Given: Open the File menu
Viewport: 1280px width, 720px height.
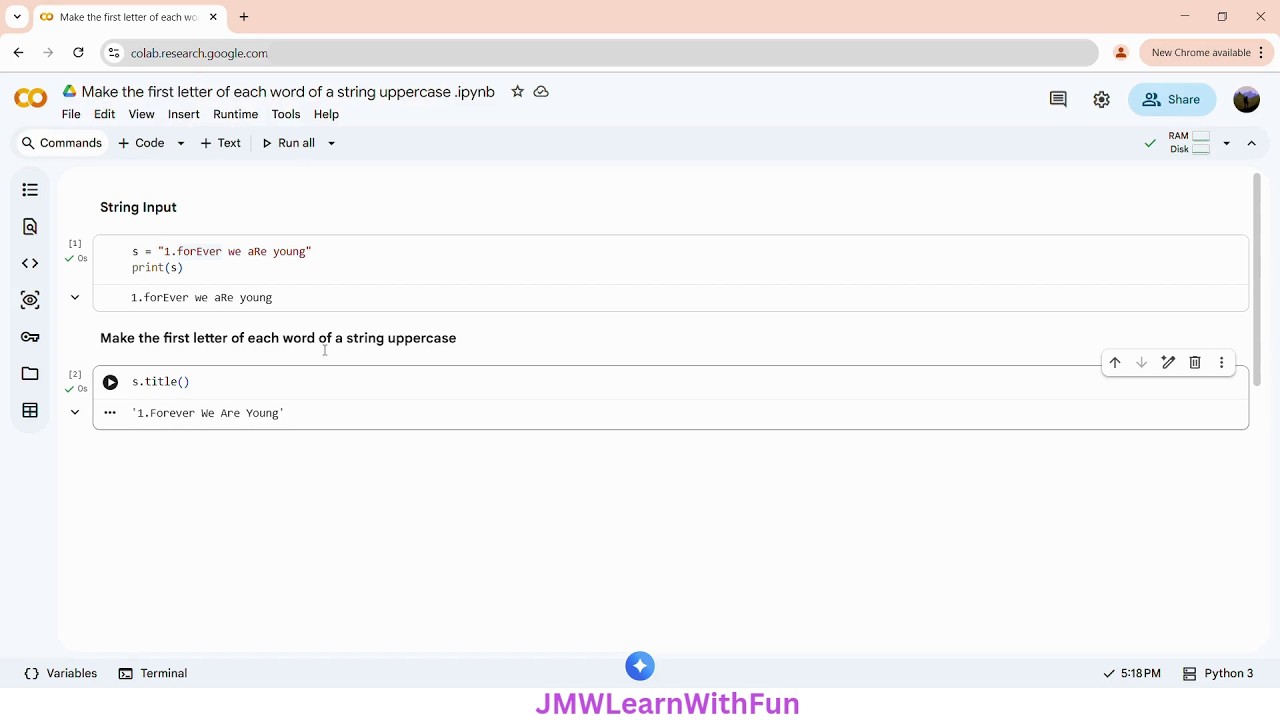Looking at the screenshot, I should pyautogui.click(x=71, y=114).
